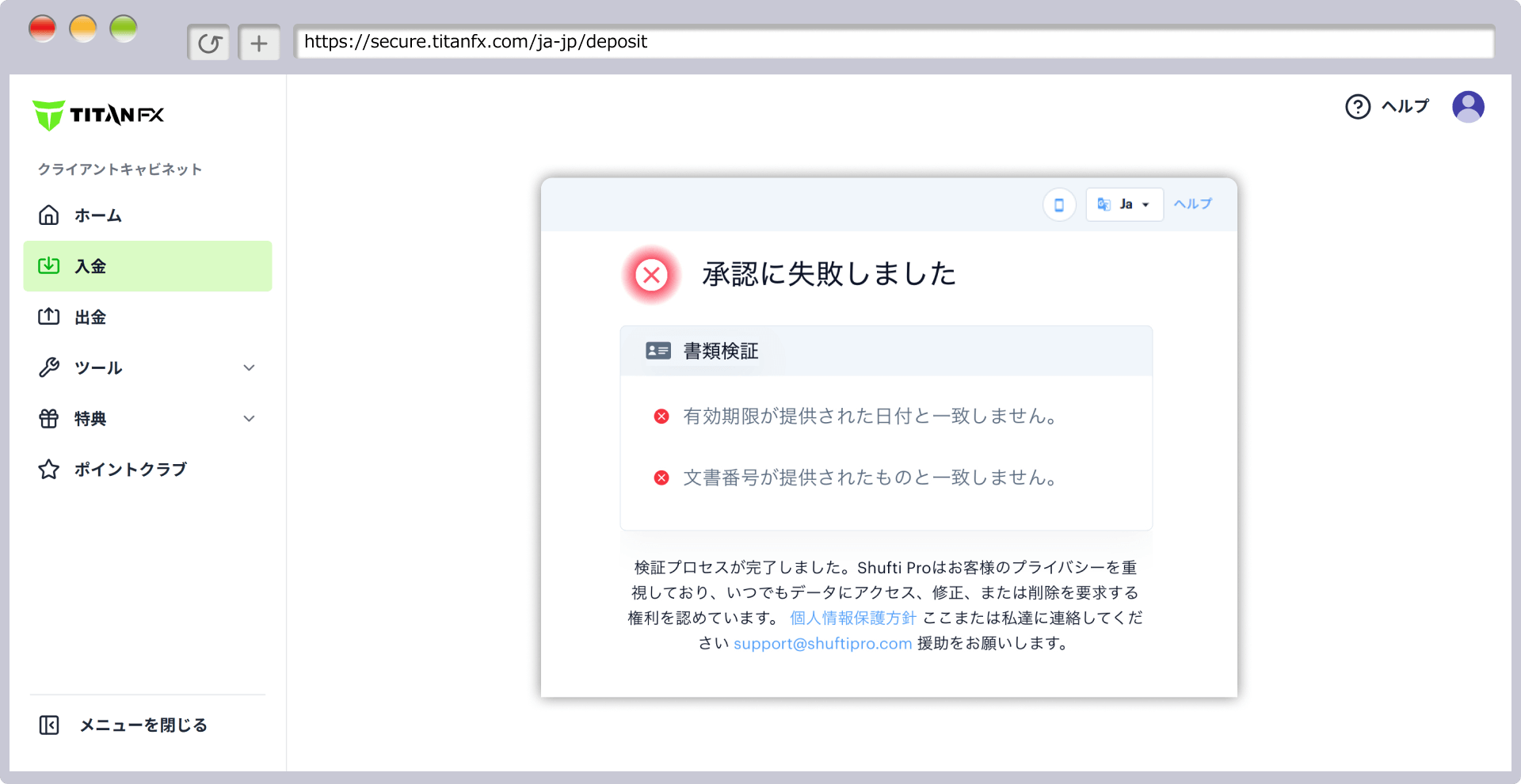1521x784 pixels.
Task: Click the ポイントクラブ star icon
Action: point(49,469)
